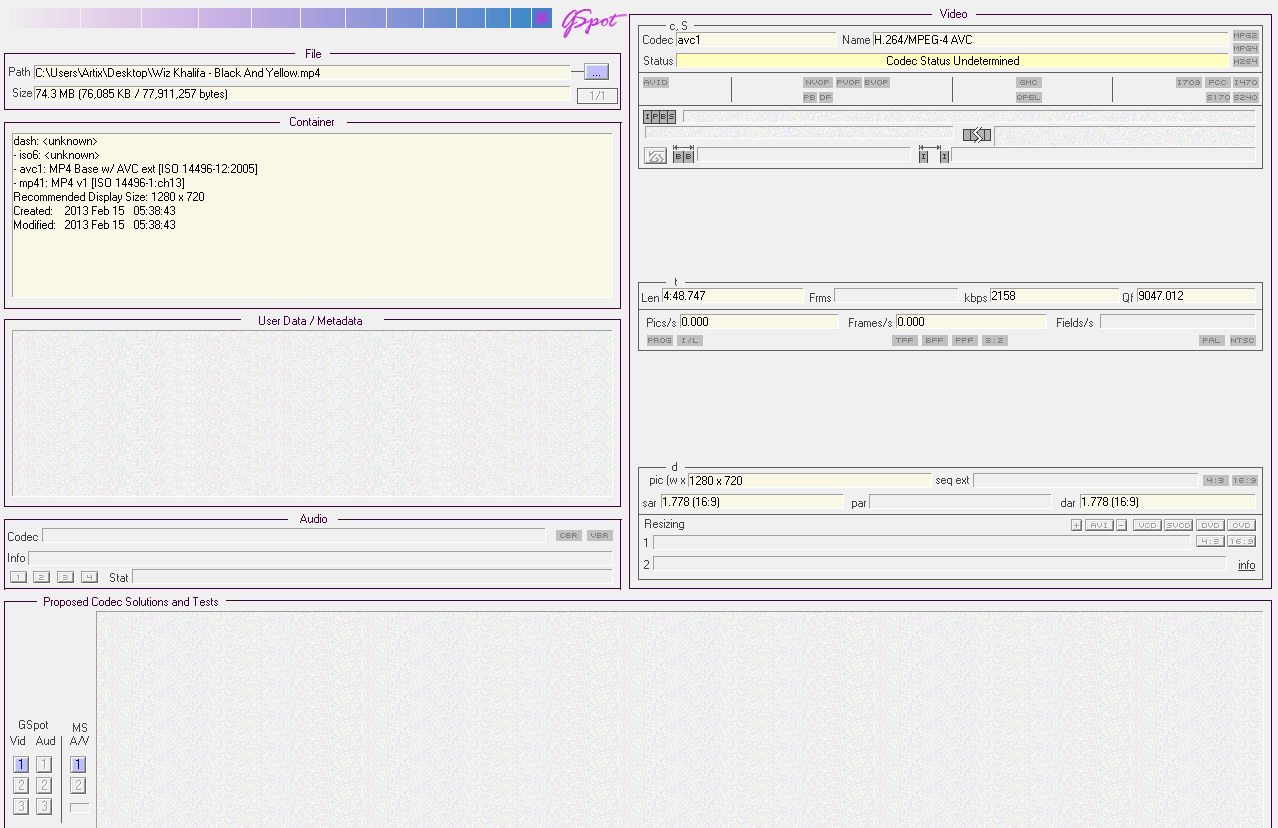Viewport: 1278px width, 828px height.
Task: Toggle the 16:9 button in Resizing row 1
Action: coord(1242,541)
